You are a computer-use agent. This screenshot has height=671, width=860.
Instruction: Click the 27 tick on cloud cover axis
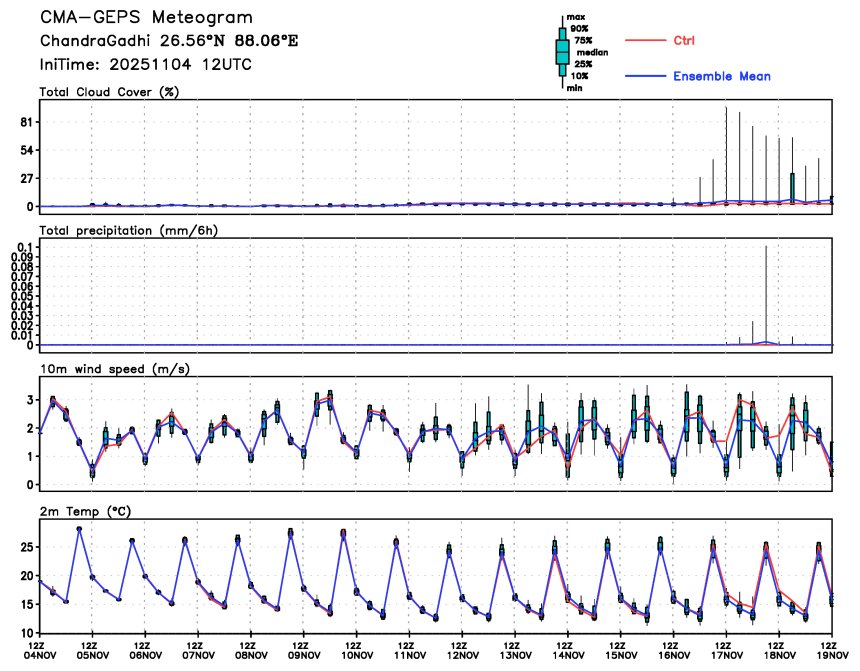pos(26,179)
